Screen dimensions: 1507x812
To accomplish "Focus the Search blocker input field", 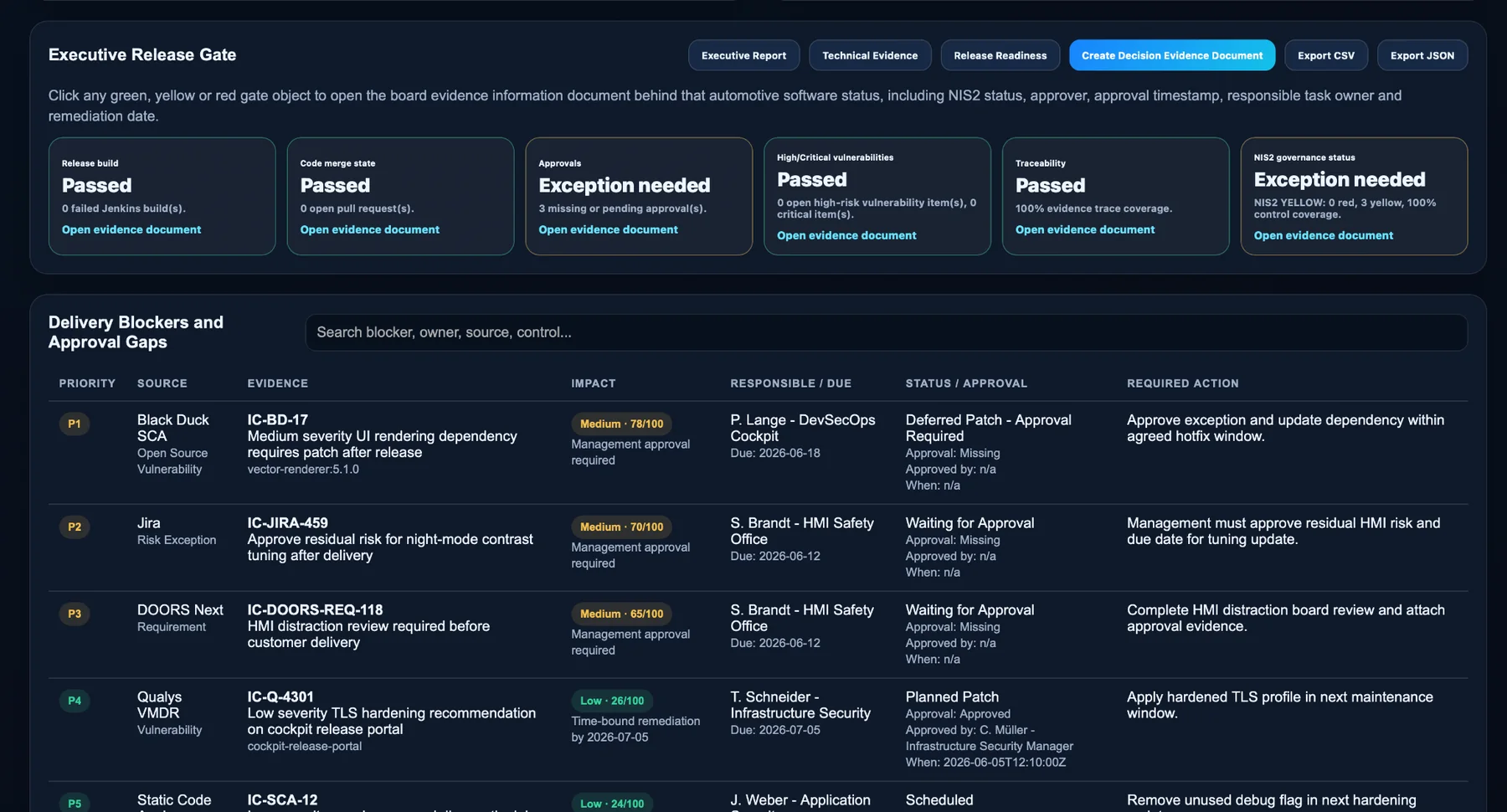I will coord(886,333).
